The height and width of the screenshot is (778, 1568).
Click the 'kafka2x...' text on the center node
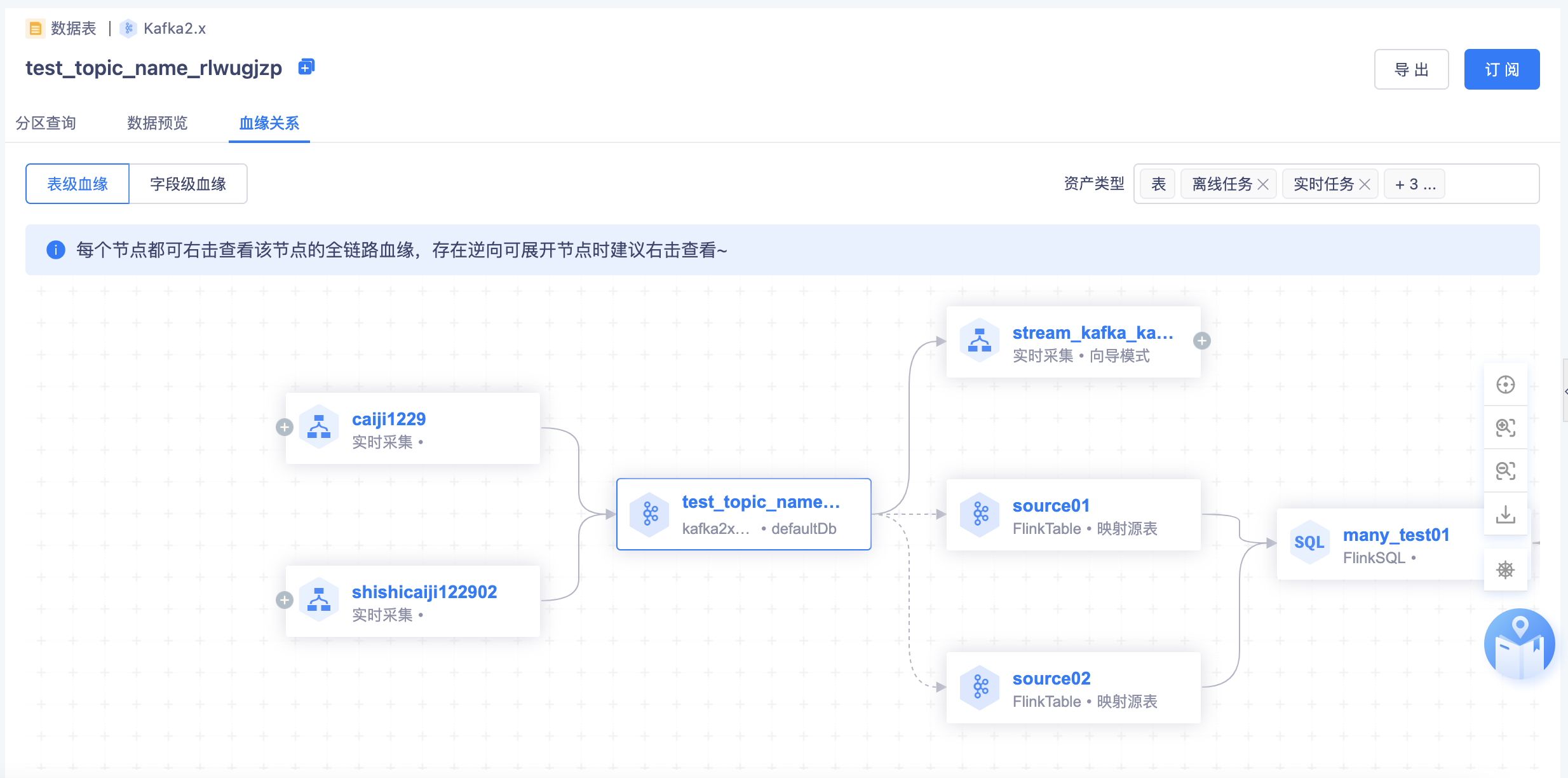click(716, 528)
